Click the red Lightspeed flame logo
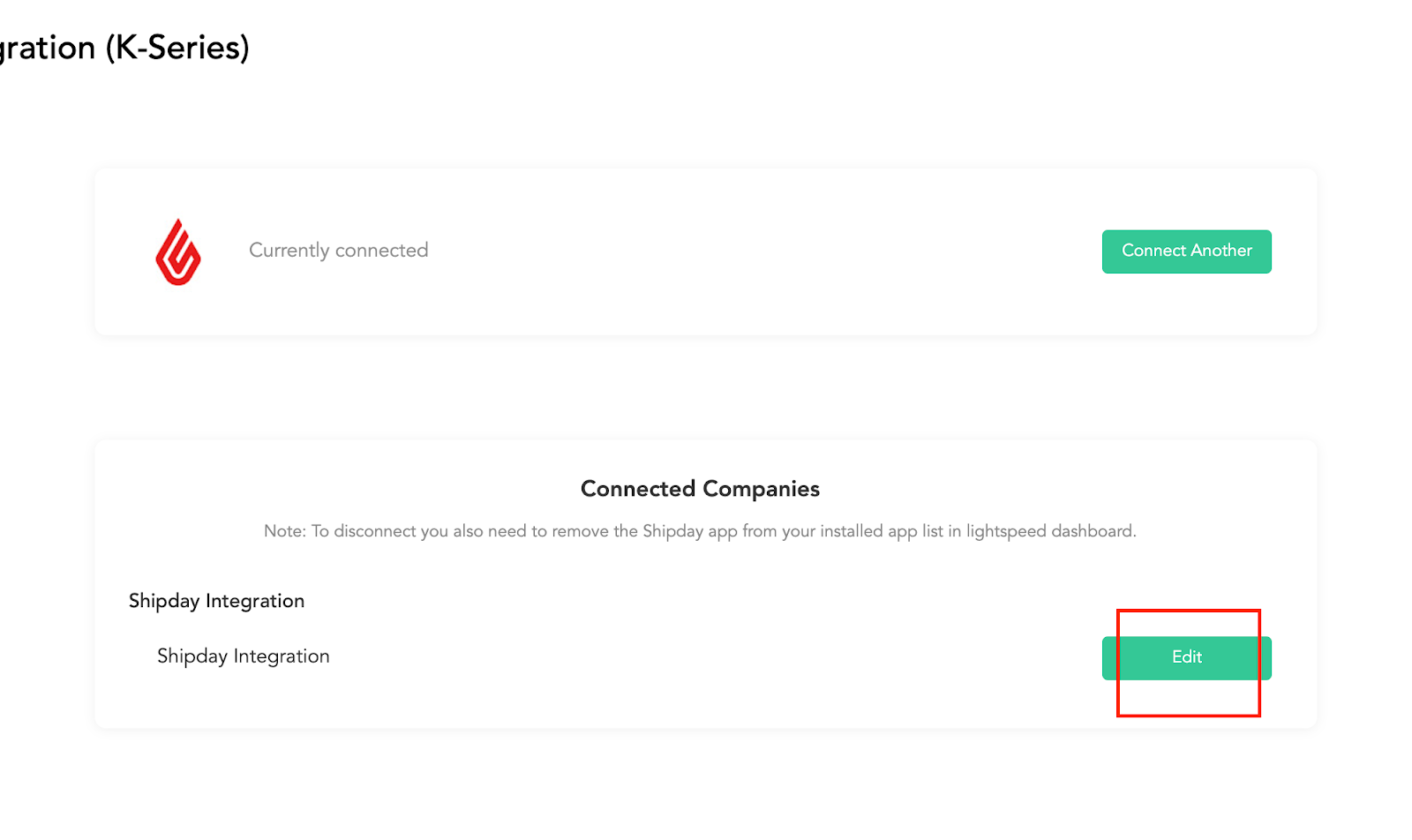 tap(178, 252)
